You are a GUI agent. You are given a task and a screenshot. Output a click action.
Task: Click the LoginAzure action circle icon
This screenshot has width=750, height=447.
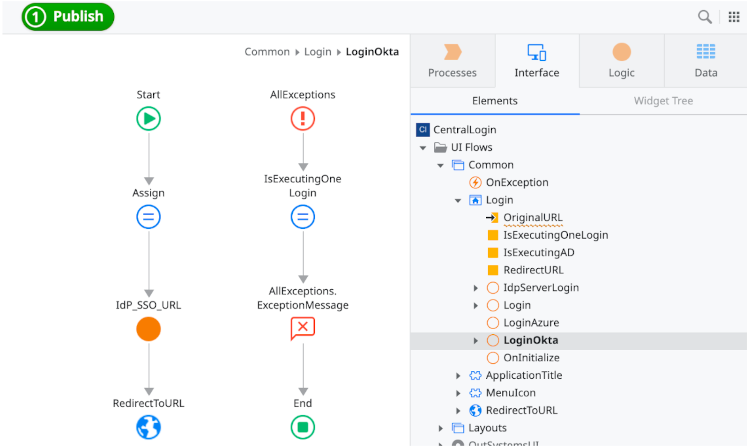pyautogui.click(x=493, y=323)
